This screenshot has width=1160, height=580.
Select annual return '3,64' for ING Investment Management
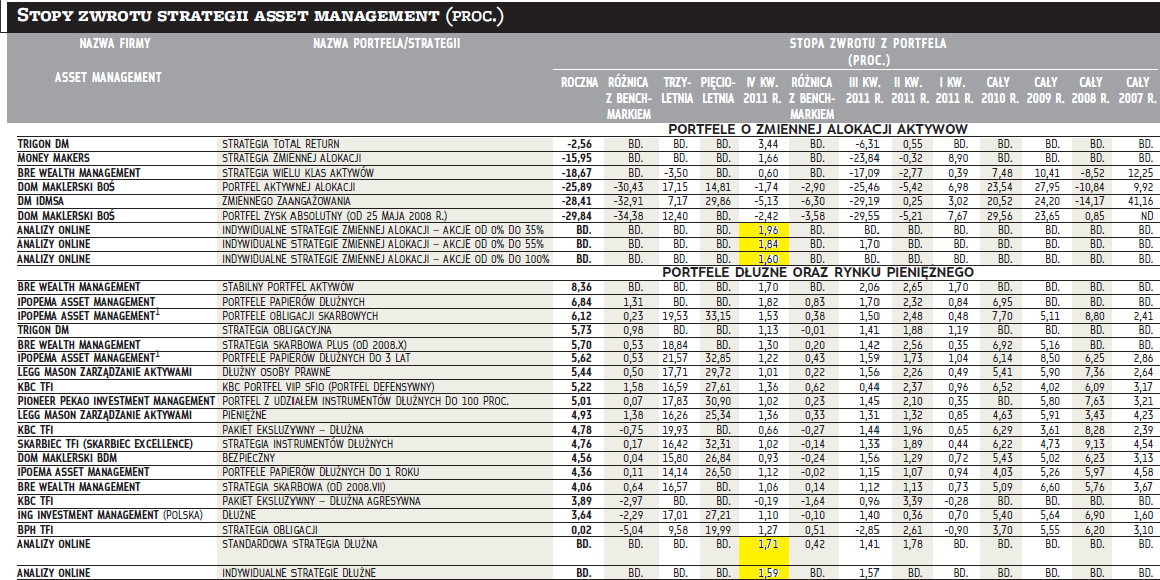[x=582, y=515]
